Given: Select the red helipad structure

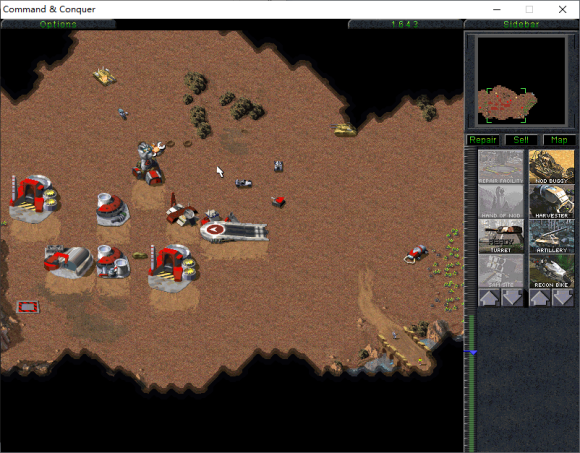Looking at the screenshot, I should pyautogui.click(x=27, y=307).
